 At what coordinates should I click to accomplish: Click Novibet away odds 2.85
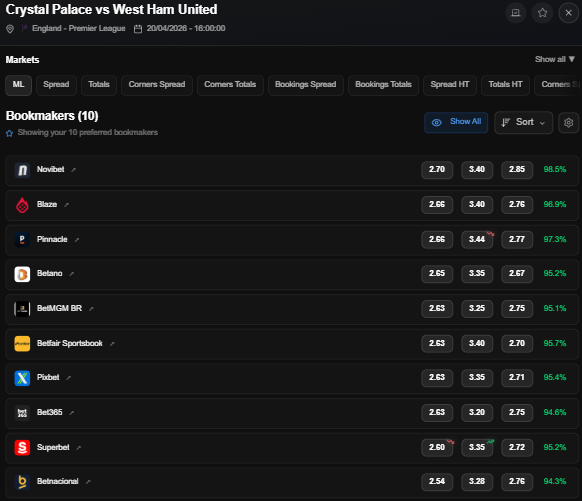click(517, 170)
